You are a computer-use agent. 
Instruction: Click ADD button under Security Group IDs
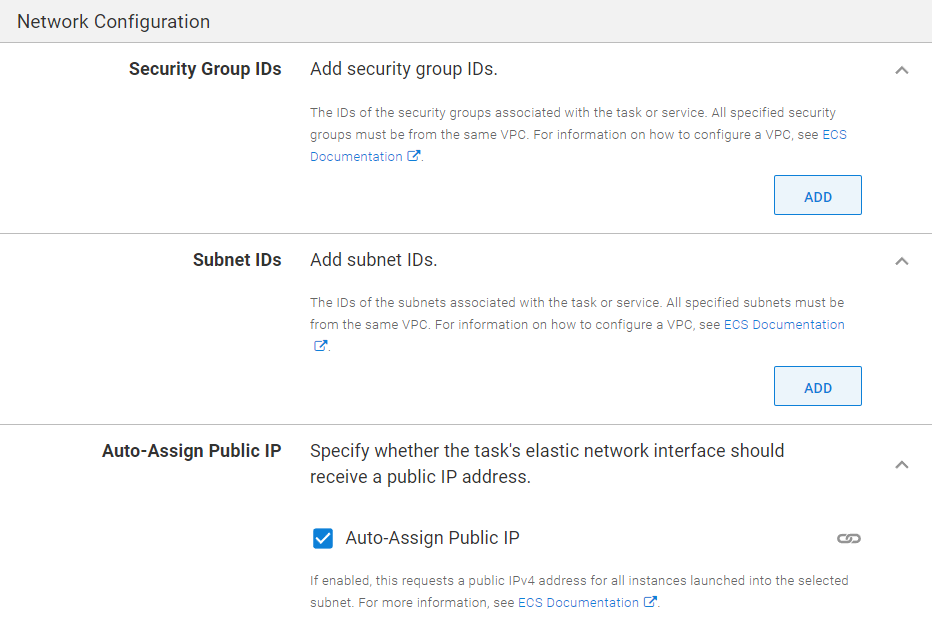[x=817, y=195]
